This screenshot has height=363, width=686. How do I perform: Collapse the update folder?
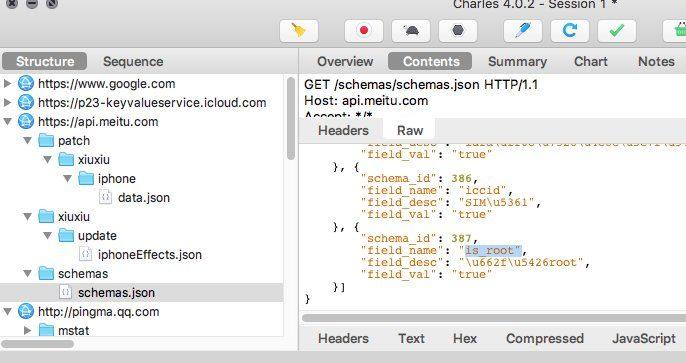click(47, 236)
